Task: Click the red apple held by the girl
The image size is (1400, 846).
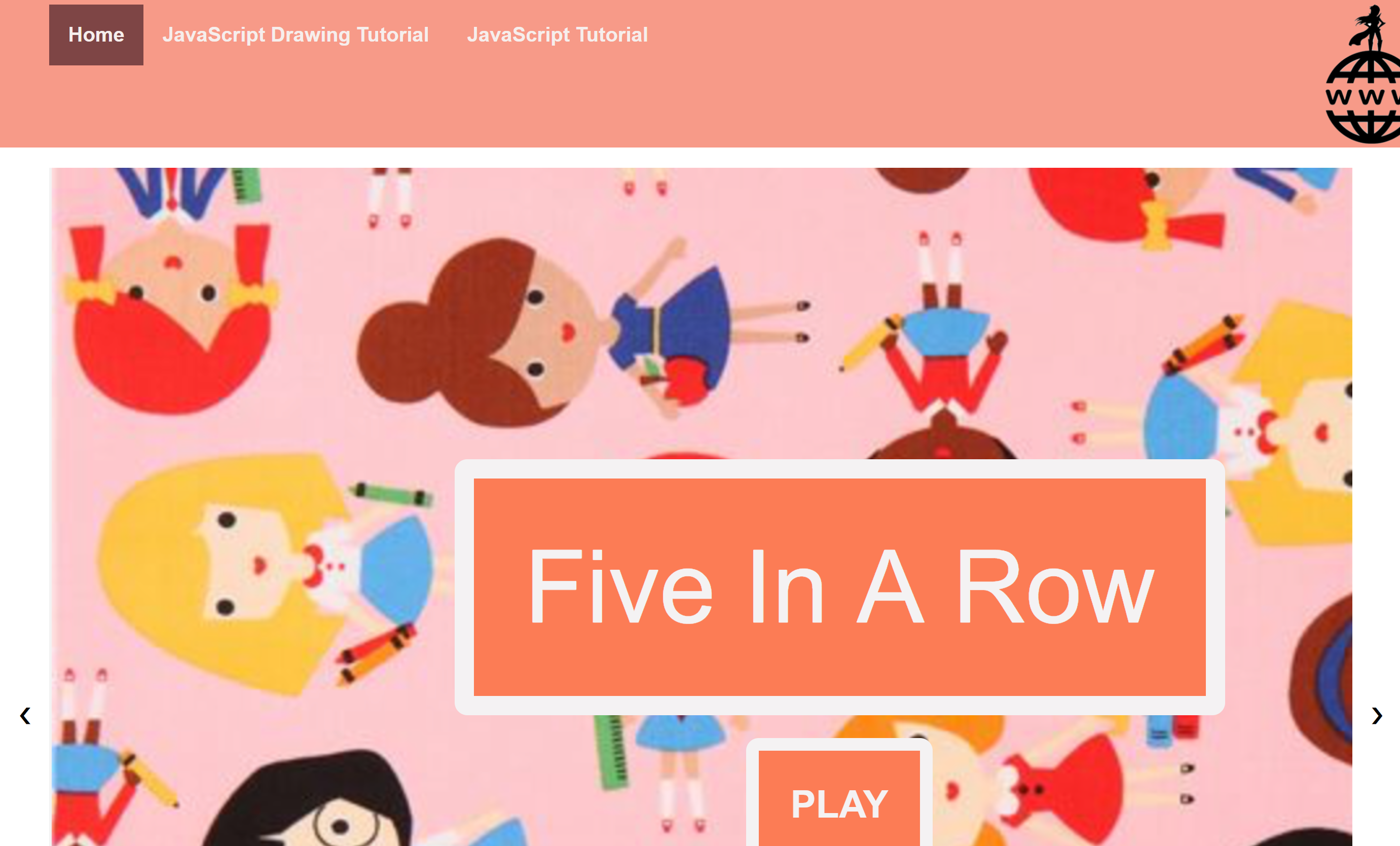Action: coord(685,382)
